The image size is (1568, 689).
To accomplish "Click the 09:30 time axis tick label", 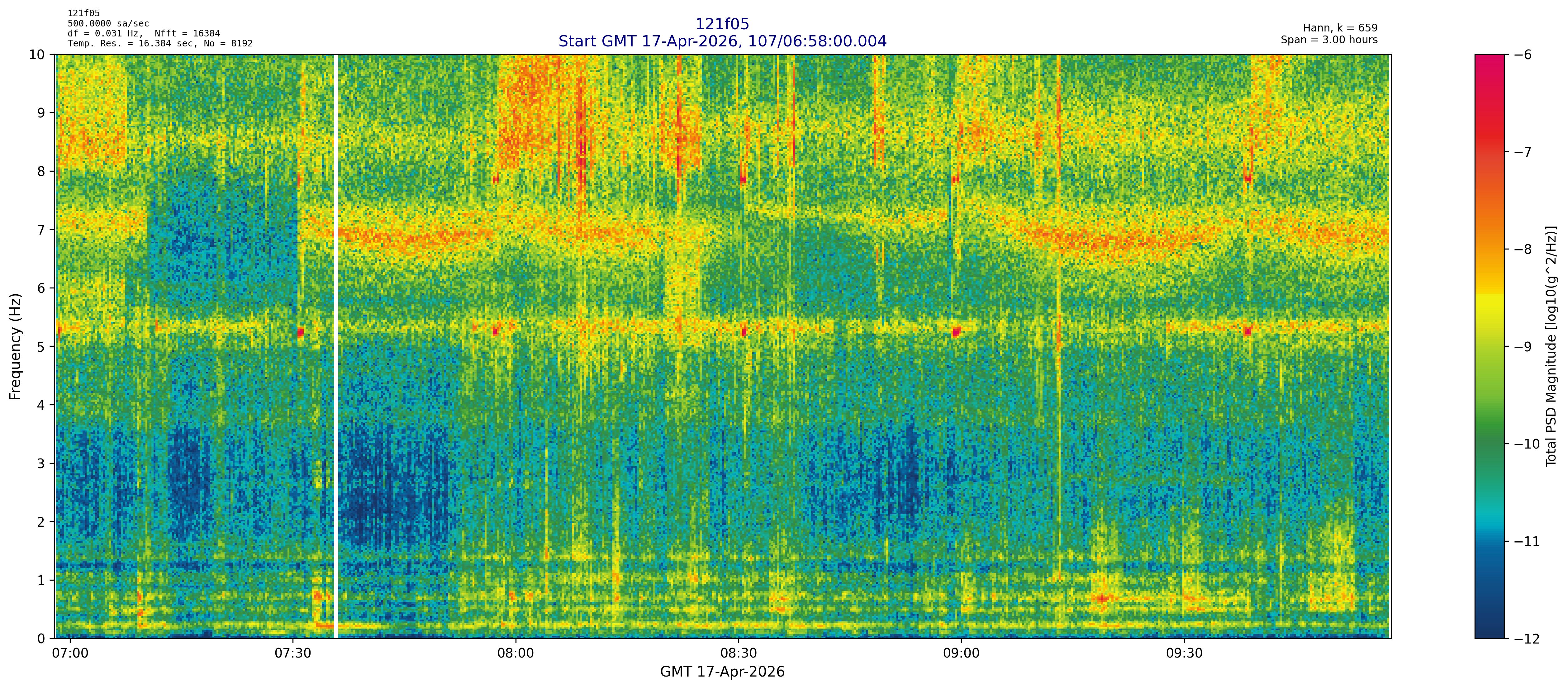I will (1184, 654).
